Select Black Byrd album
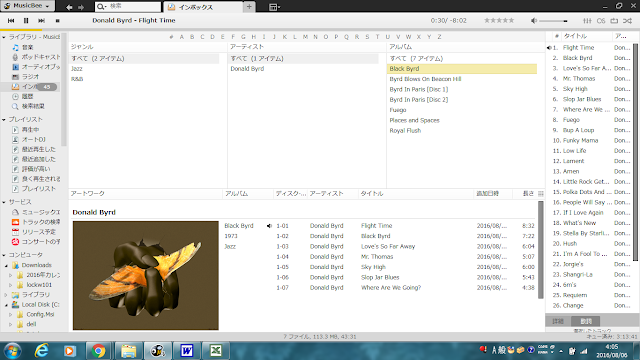Screen dimensions: 640x360 [x=462, y=69]
